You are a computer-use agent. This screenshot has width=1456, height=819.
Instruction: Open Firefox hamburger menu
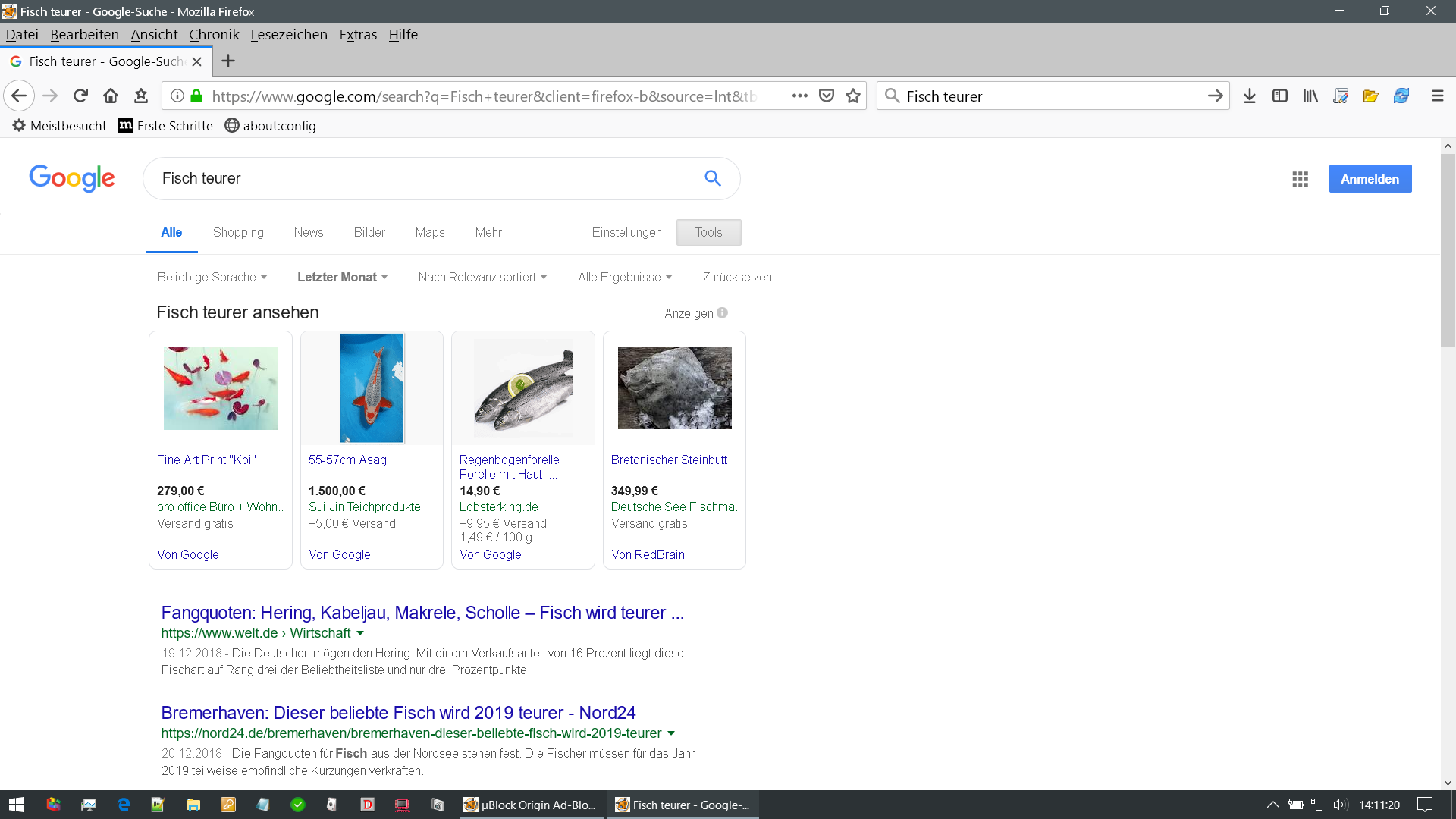point(1437,96)
